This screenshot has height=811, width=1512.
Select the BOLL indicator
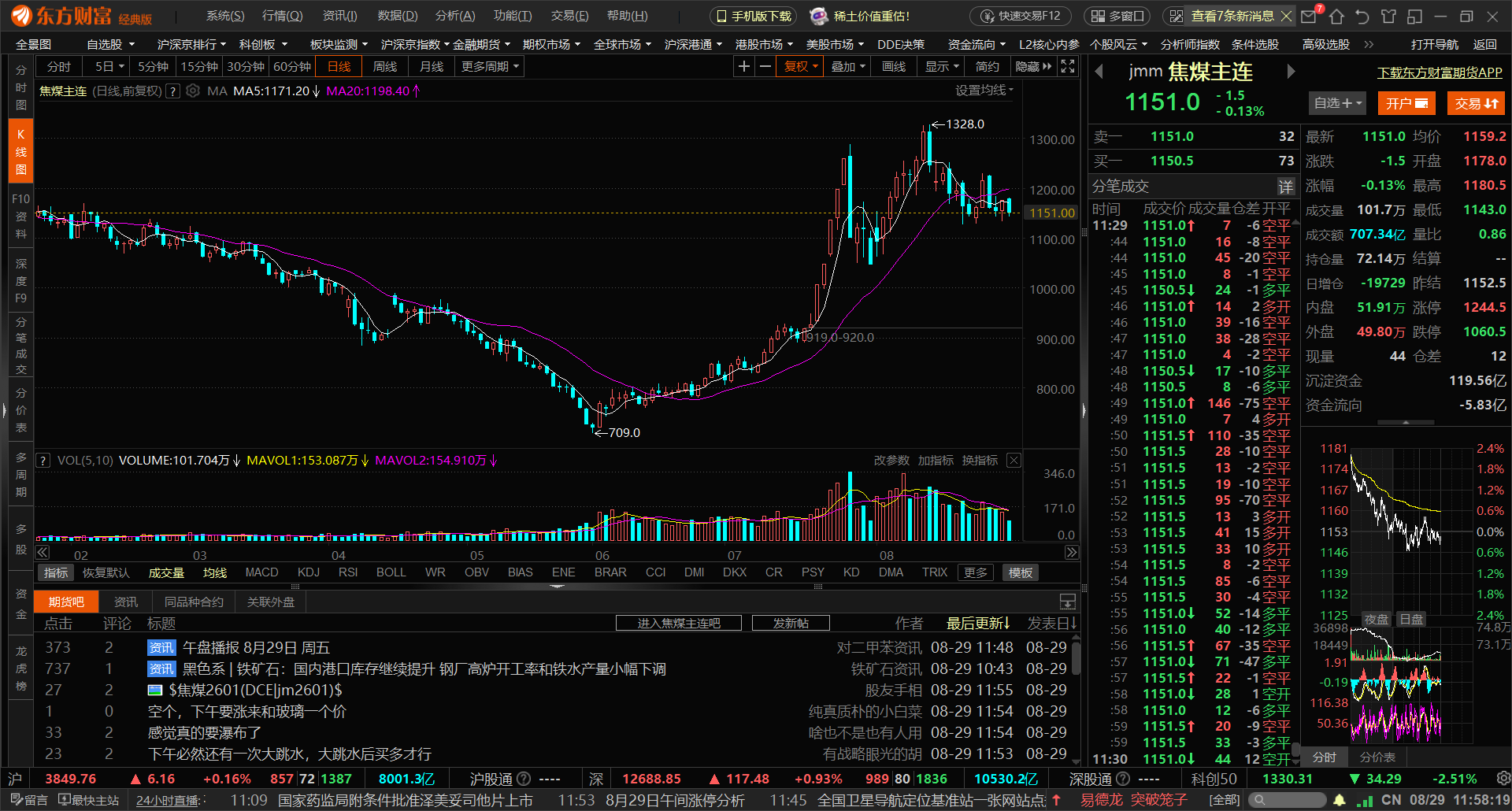(x=391, y=572)
